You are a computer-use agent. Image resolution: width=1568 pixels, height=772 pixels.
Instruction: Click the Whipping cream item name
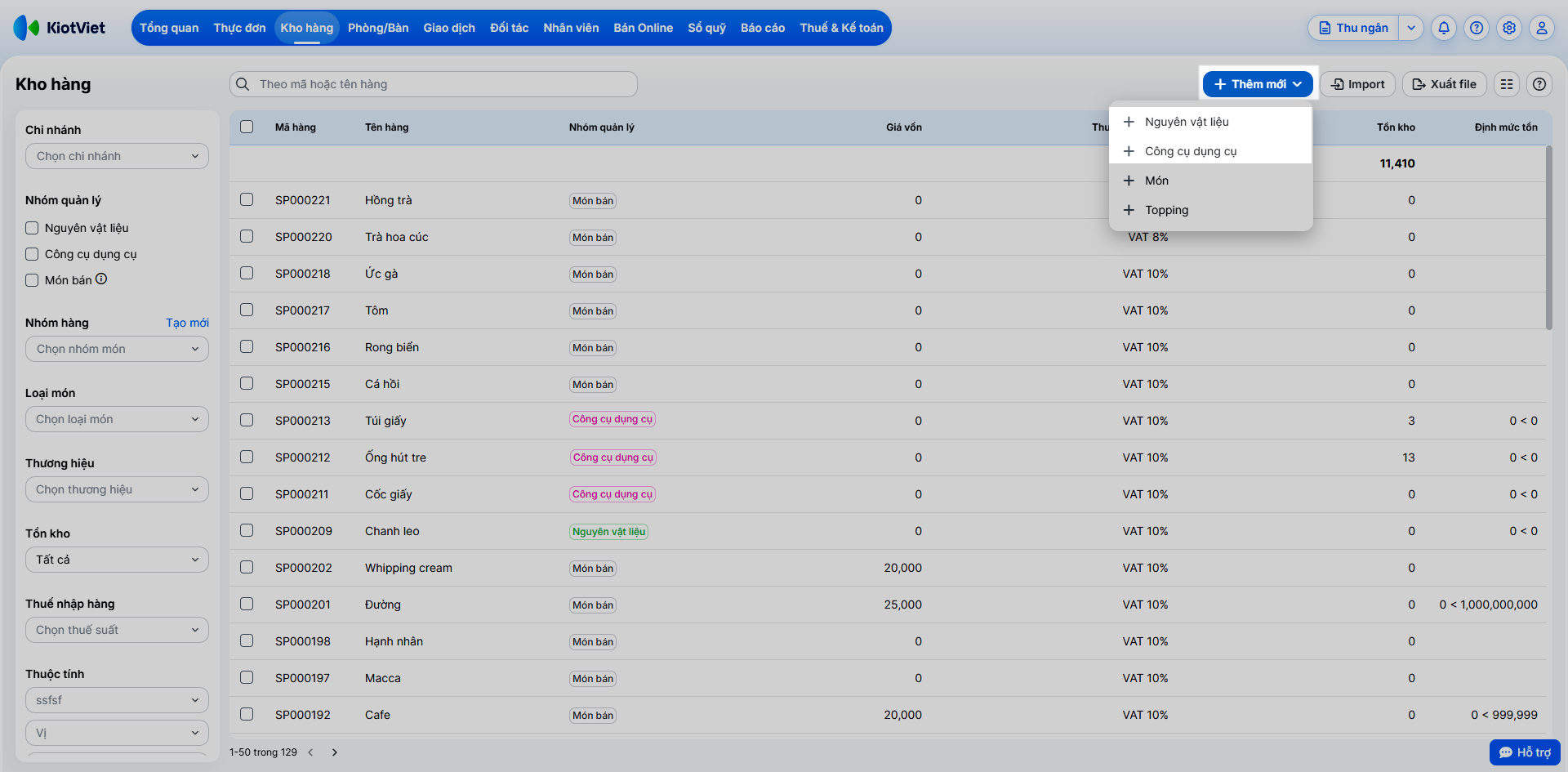pos(408,568)
